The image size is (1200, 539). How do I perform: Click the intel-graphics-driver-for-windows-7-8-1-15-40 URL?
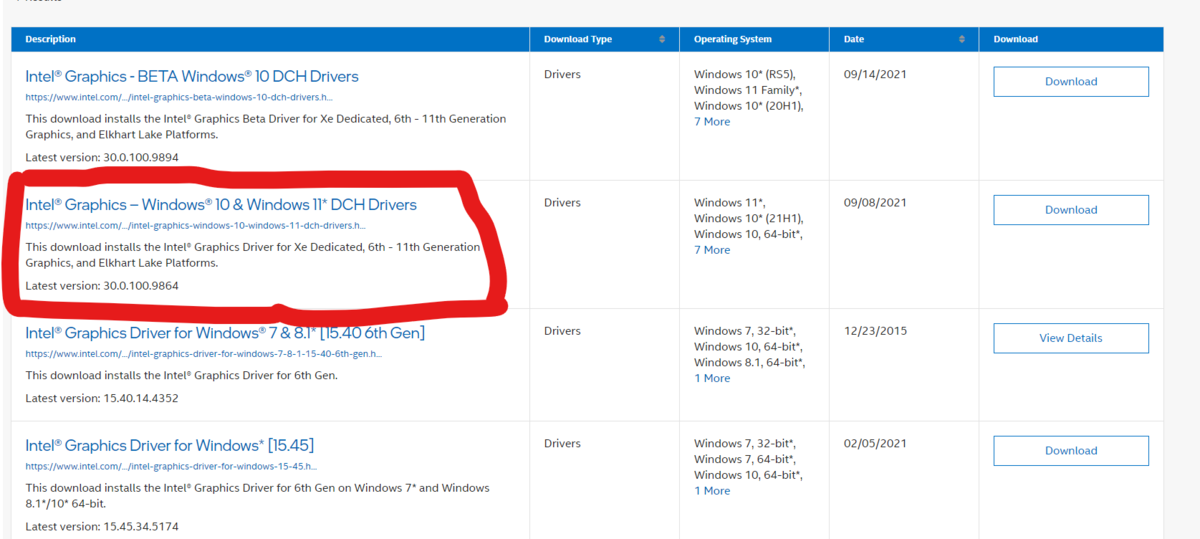(x=203, y=354)
